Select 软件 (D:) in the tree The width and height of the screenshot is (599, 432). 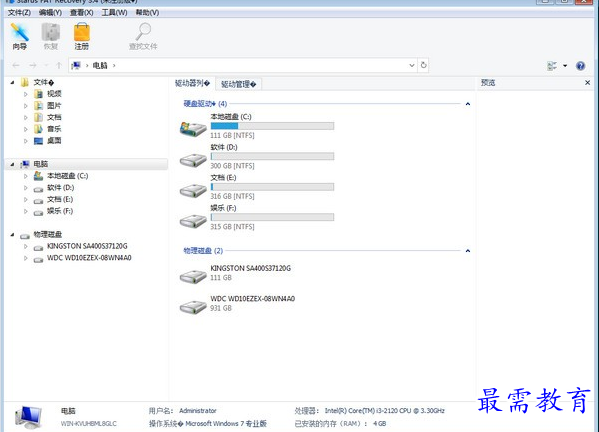coord(60,188)
